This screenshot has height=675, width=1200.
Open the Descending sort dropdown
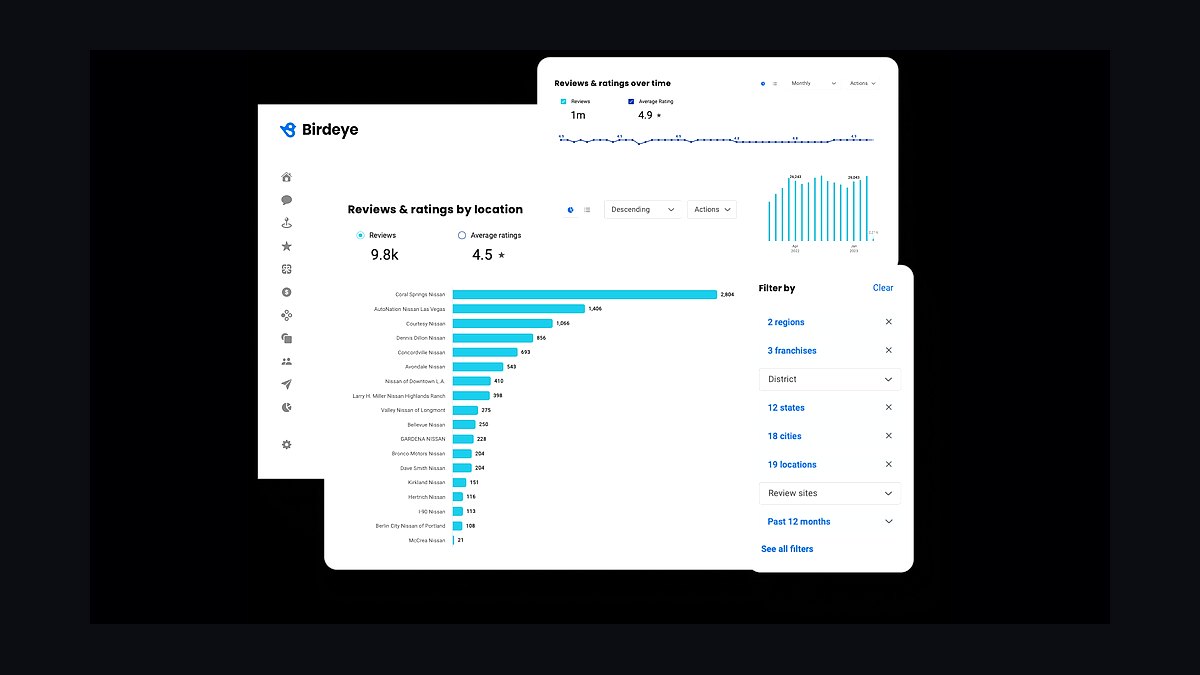642,210
